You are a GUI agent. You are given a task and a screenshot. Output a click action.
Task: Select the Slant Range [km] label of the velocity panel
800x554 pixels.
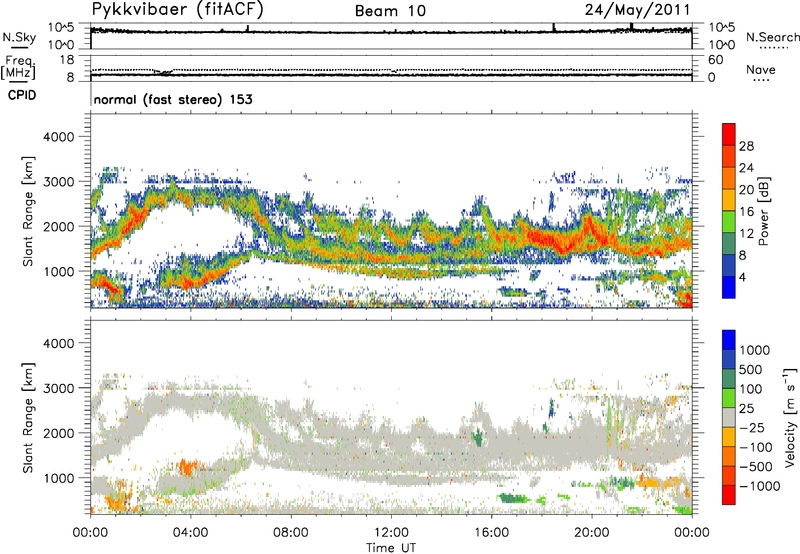(28, 418)
